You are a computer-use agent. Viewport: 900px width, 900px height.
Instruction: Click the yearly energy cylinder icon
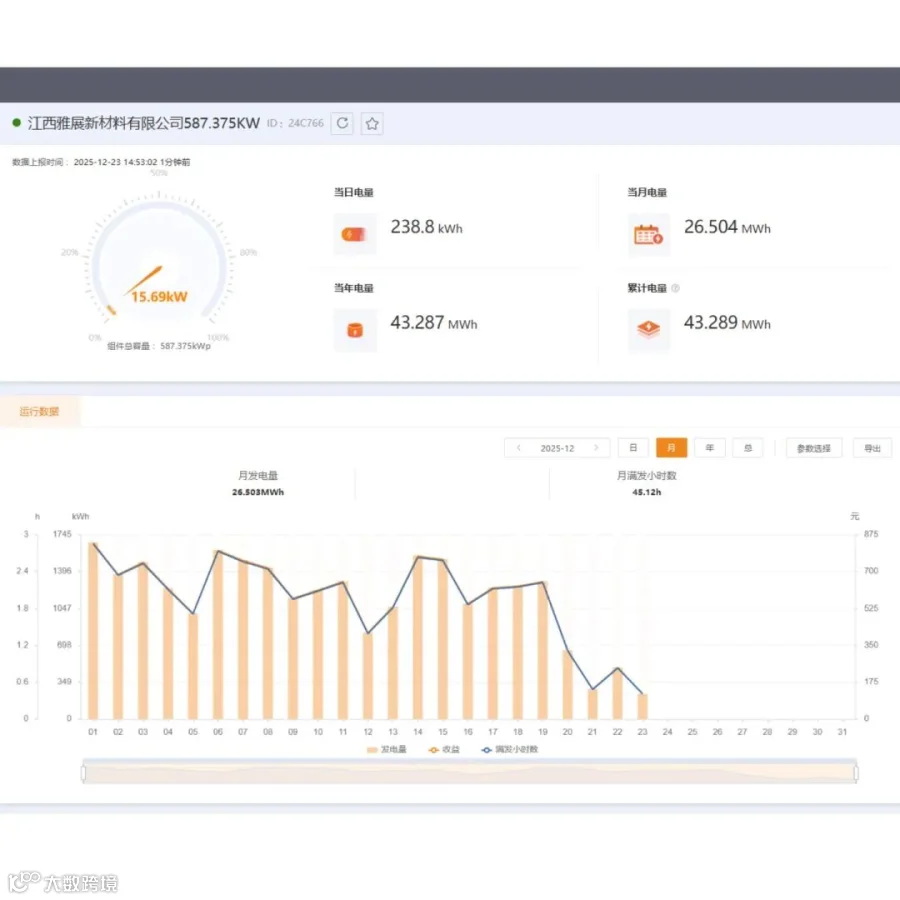pos(355,330)
